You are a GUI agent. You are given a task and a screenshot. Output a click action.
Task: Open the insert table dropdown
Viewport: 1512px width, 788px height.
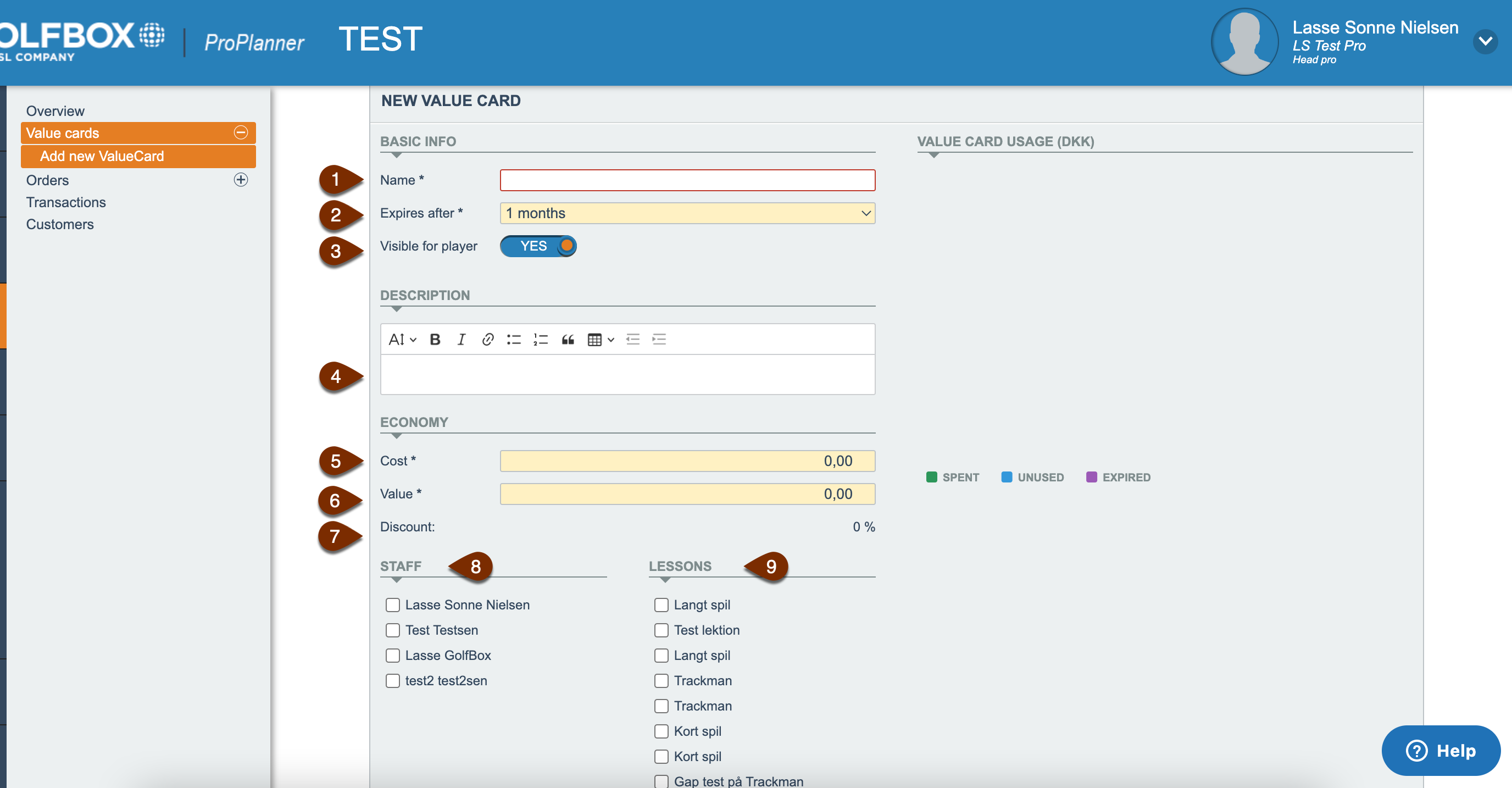(601, 340)
